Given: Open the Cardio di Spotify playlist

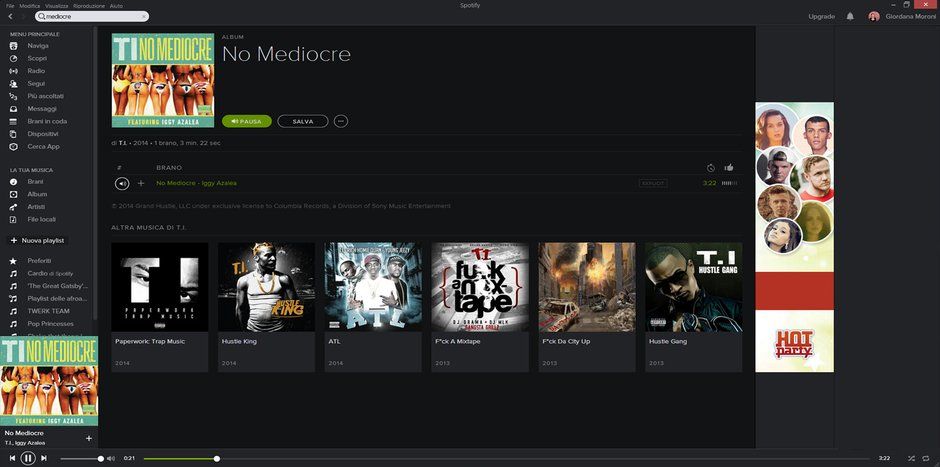Looking at the screenshot, I should click(x=50, y=273).
